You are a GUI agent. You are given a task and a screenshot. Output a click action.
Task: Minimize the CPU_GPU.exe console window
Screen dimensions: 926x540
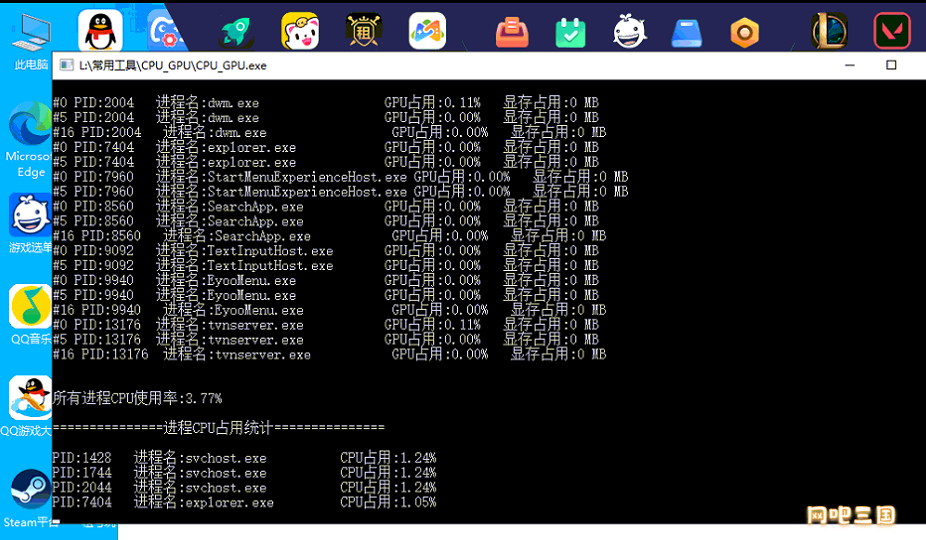tap(850, 65)
